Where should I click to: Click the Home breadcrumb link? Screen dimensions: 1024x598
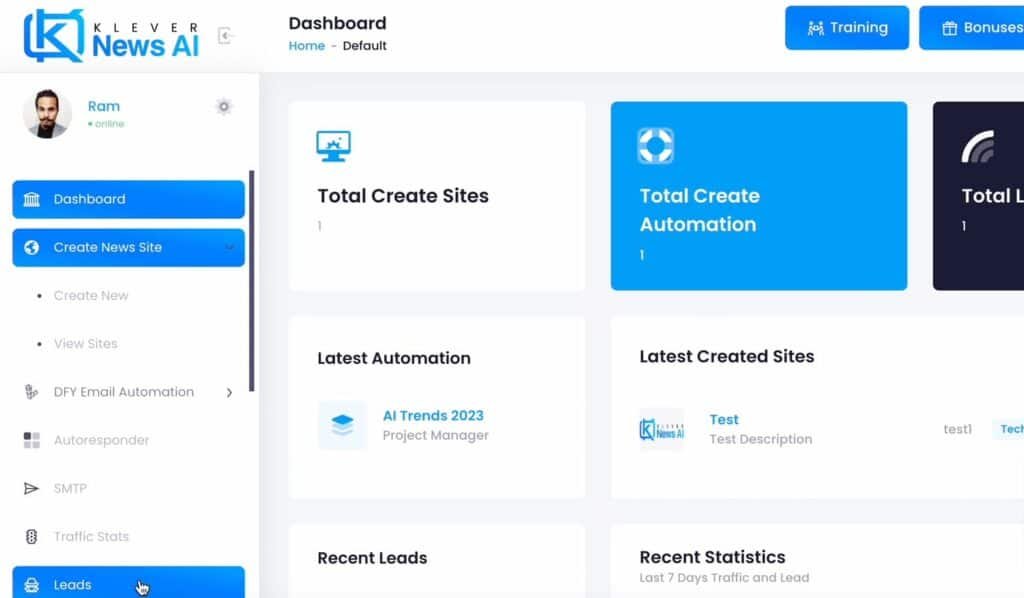pos(306,45)
